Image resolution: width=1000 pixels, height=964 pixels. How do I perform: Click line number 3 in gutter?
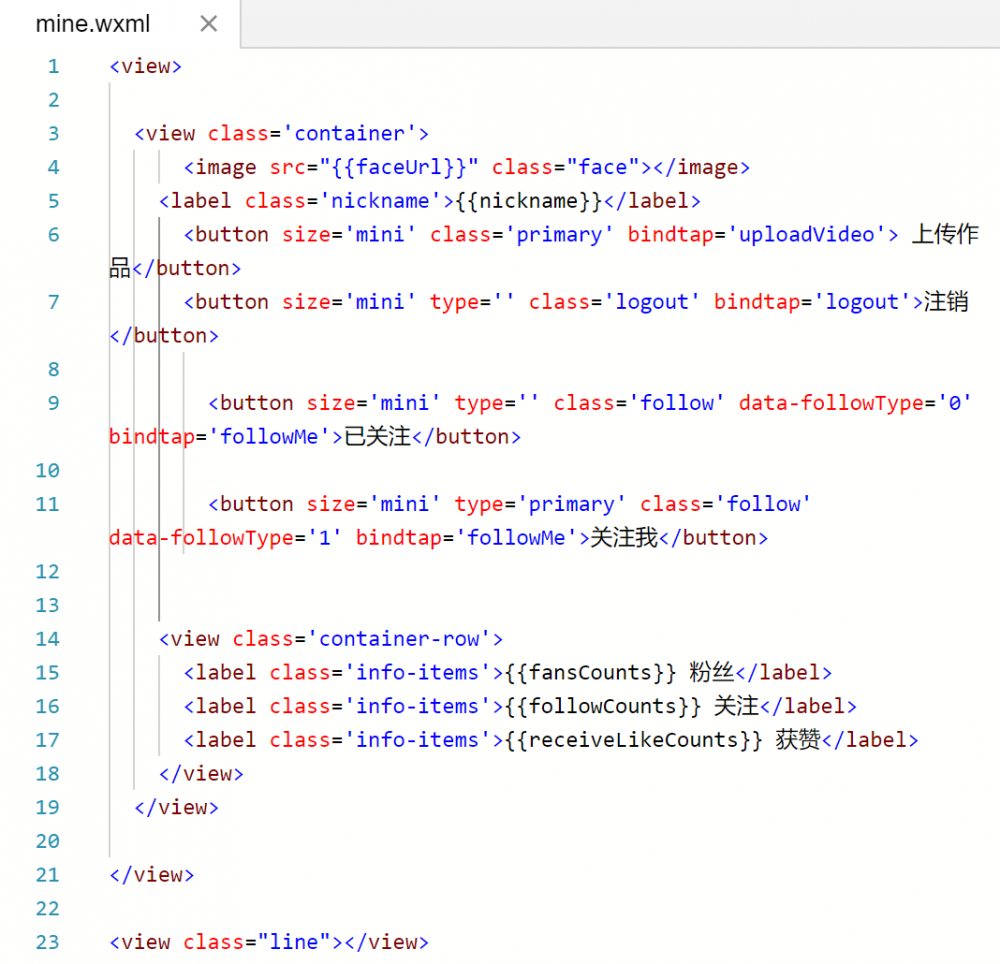click(x=54, y=134)
